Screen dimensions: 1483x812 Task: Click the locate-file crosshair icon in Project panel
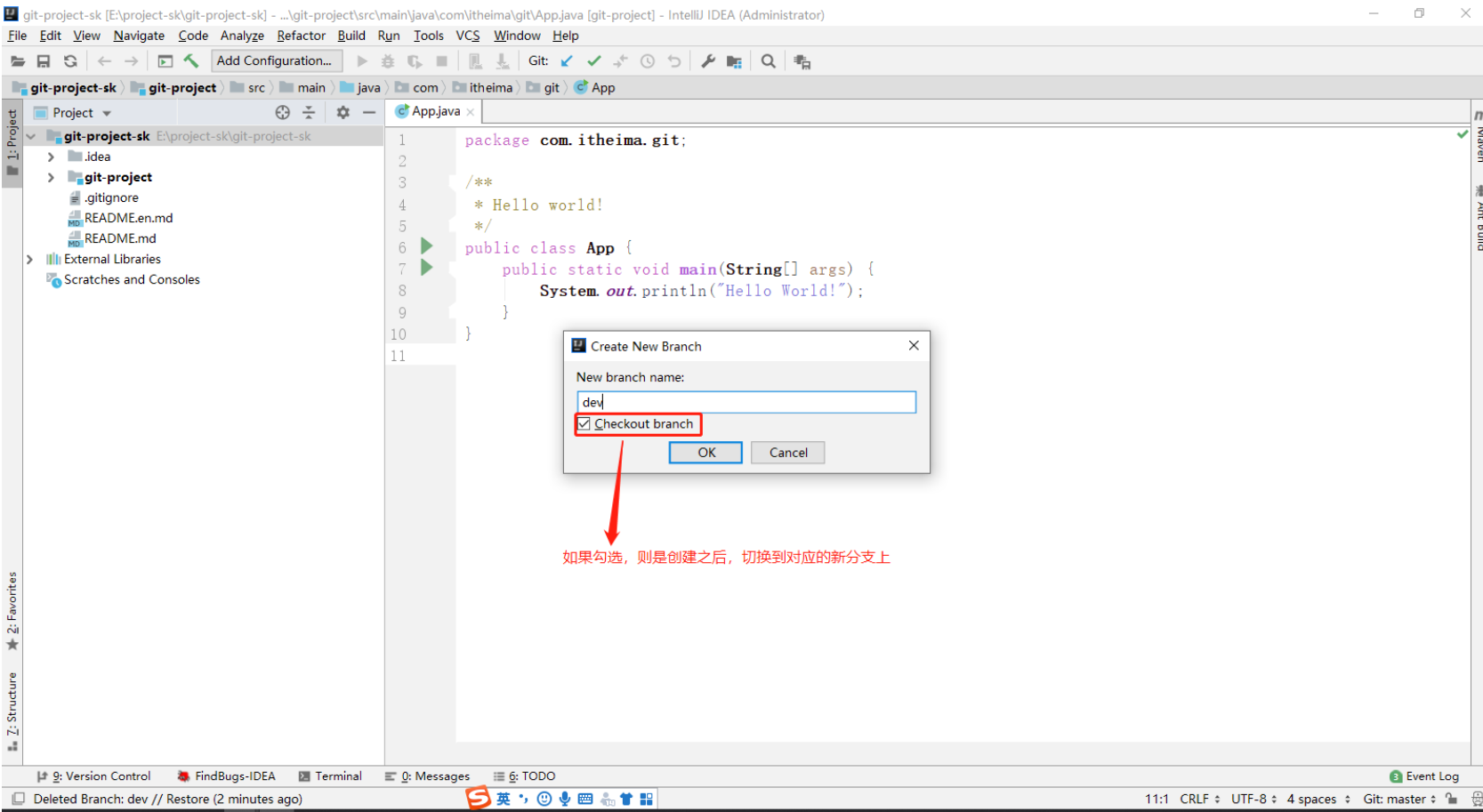point(283,112)
